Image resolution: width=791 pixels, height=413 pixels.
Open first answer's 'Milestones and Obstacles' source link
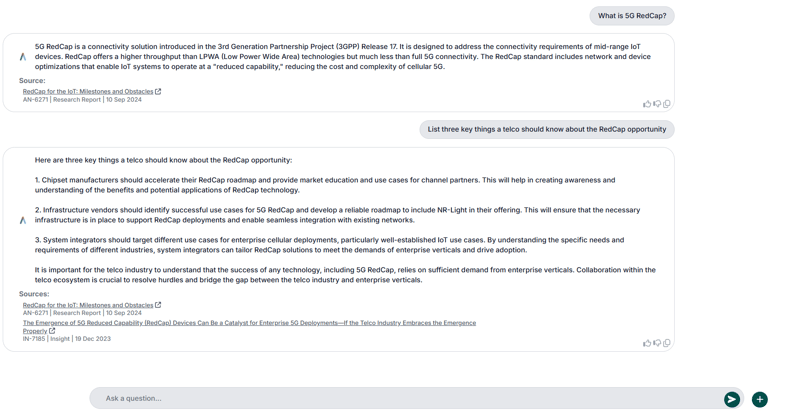point(88,92)
